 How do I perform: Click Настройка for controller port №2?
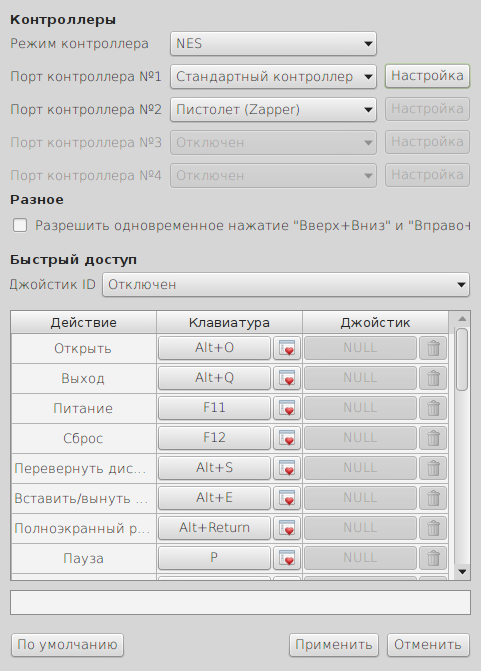[x=427, y=109]
